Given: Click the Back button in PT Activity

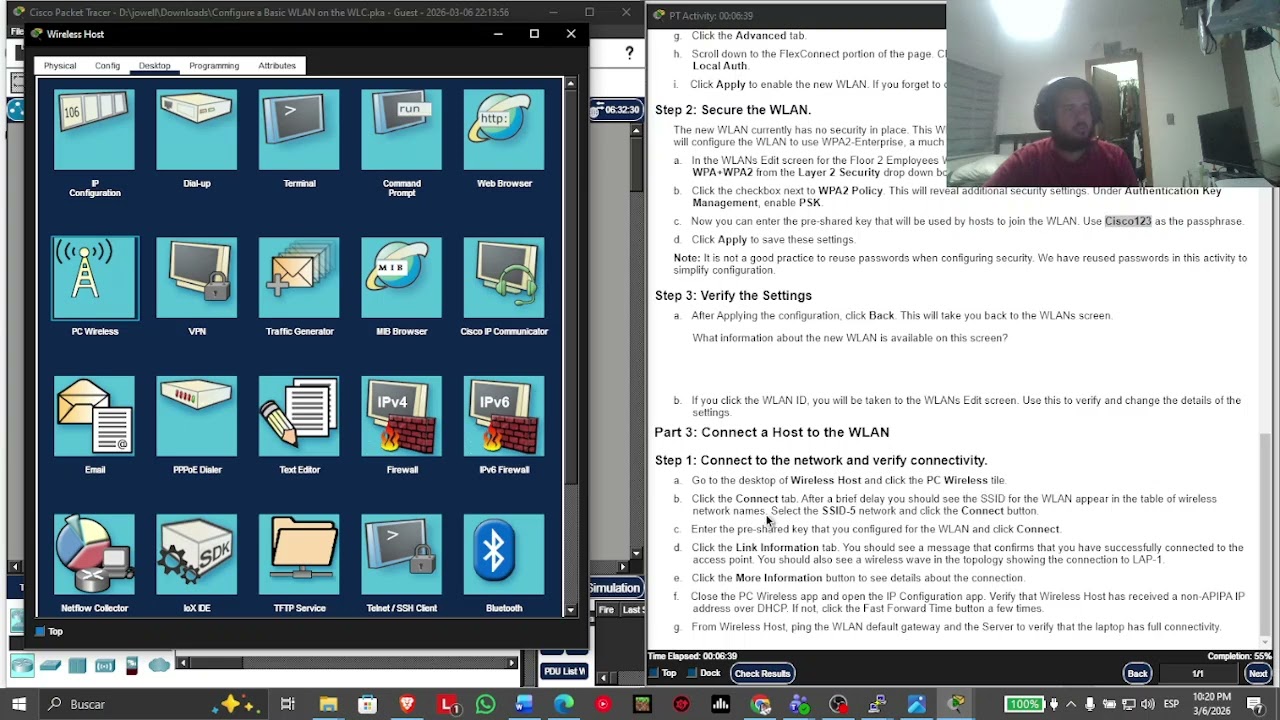Looking at the screenshot, I should [1137, 674].
